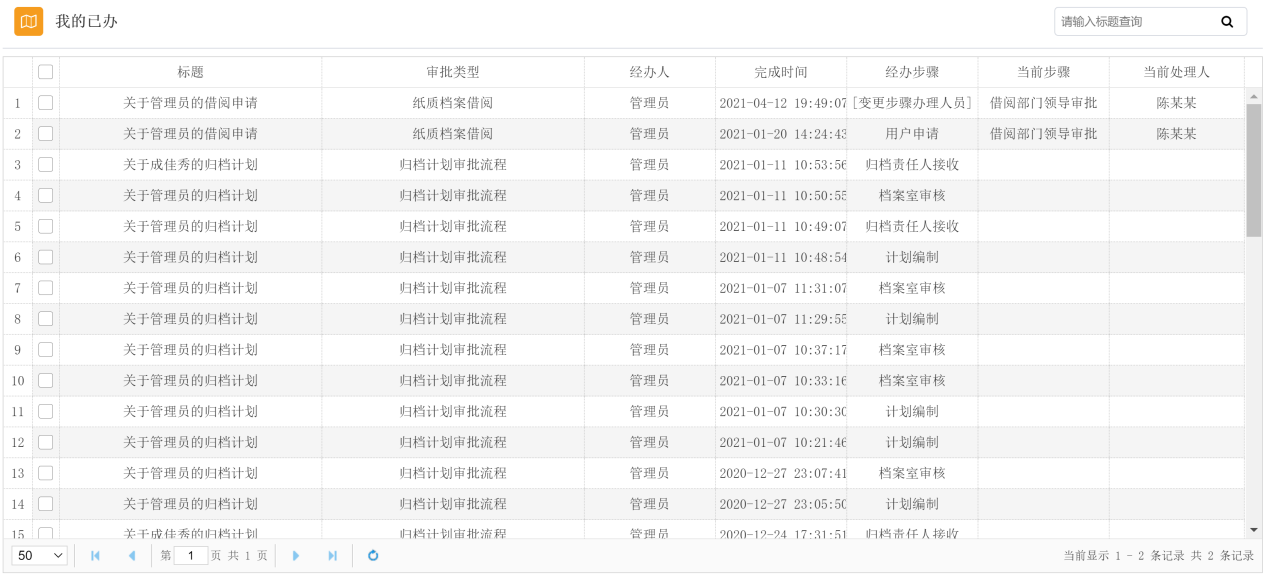1269x575 pixels.
Task: Click the 审批类型 column header
Action: click(x=453, y=72)
